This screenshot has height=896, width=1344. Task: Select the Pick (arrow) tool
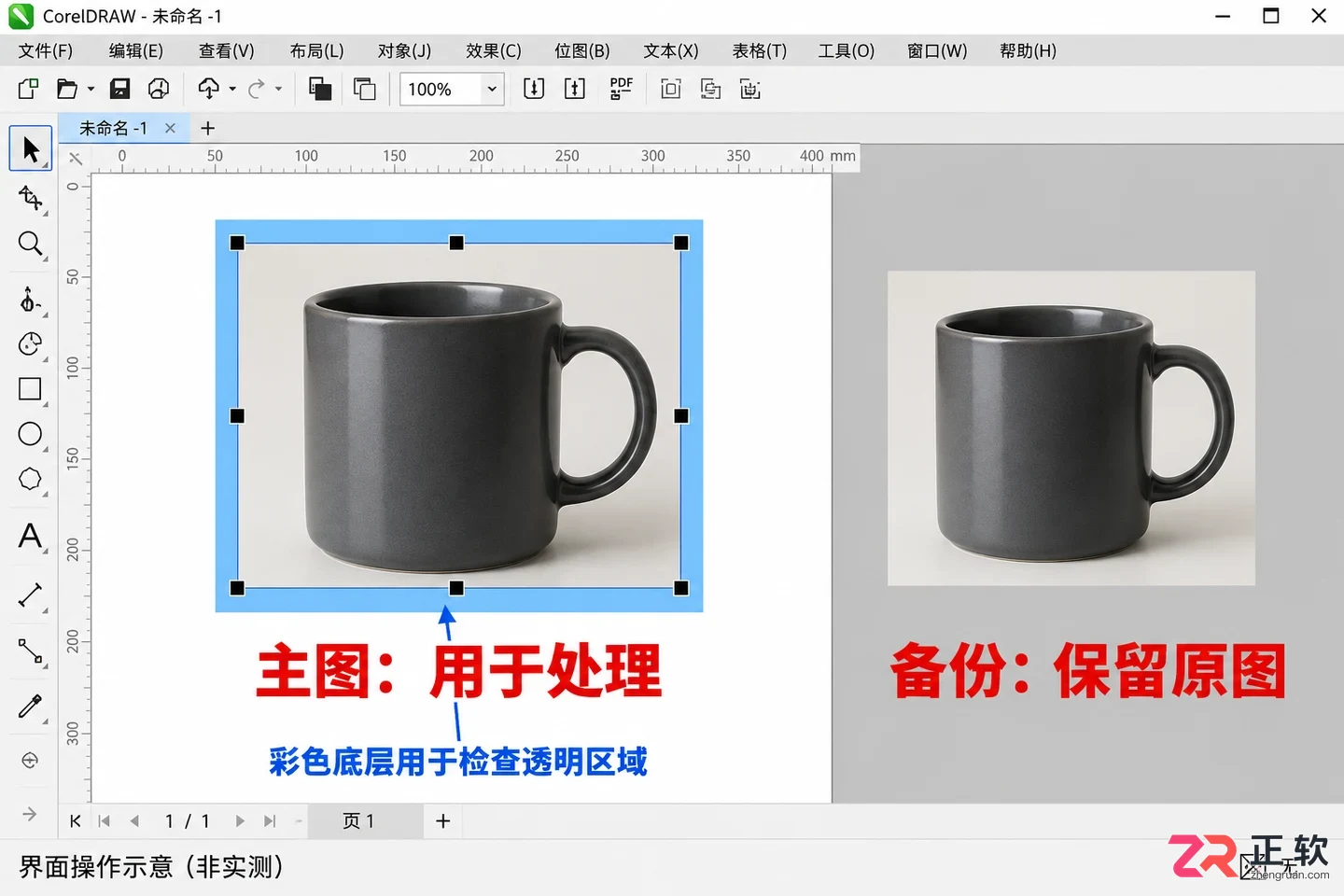[31, 149]
